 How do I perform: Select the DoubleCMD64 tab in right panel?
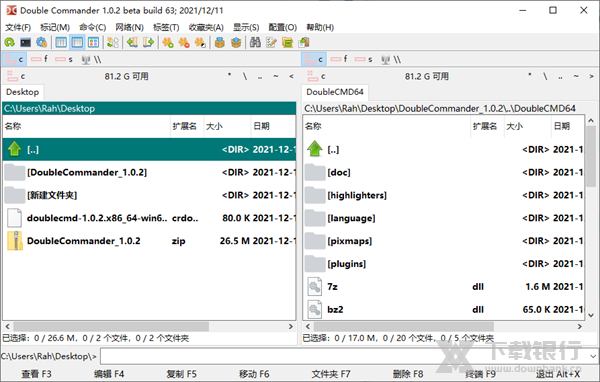pyautogui.click(x=335, y=92)
